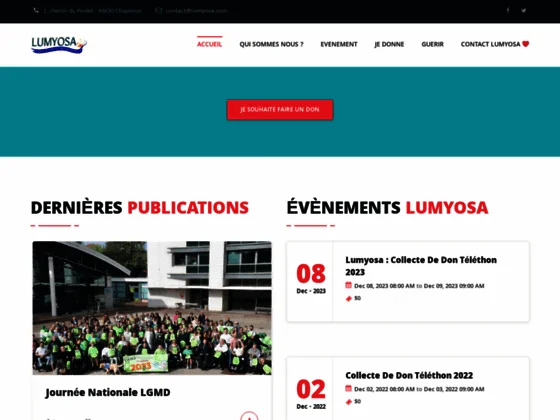Click ticket price icon of Téléthon 2022 event
Image resolution: width=560 pixels, height=420 pixels.
coord(349,402)
